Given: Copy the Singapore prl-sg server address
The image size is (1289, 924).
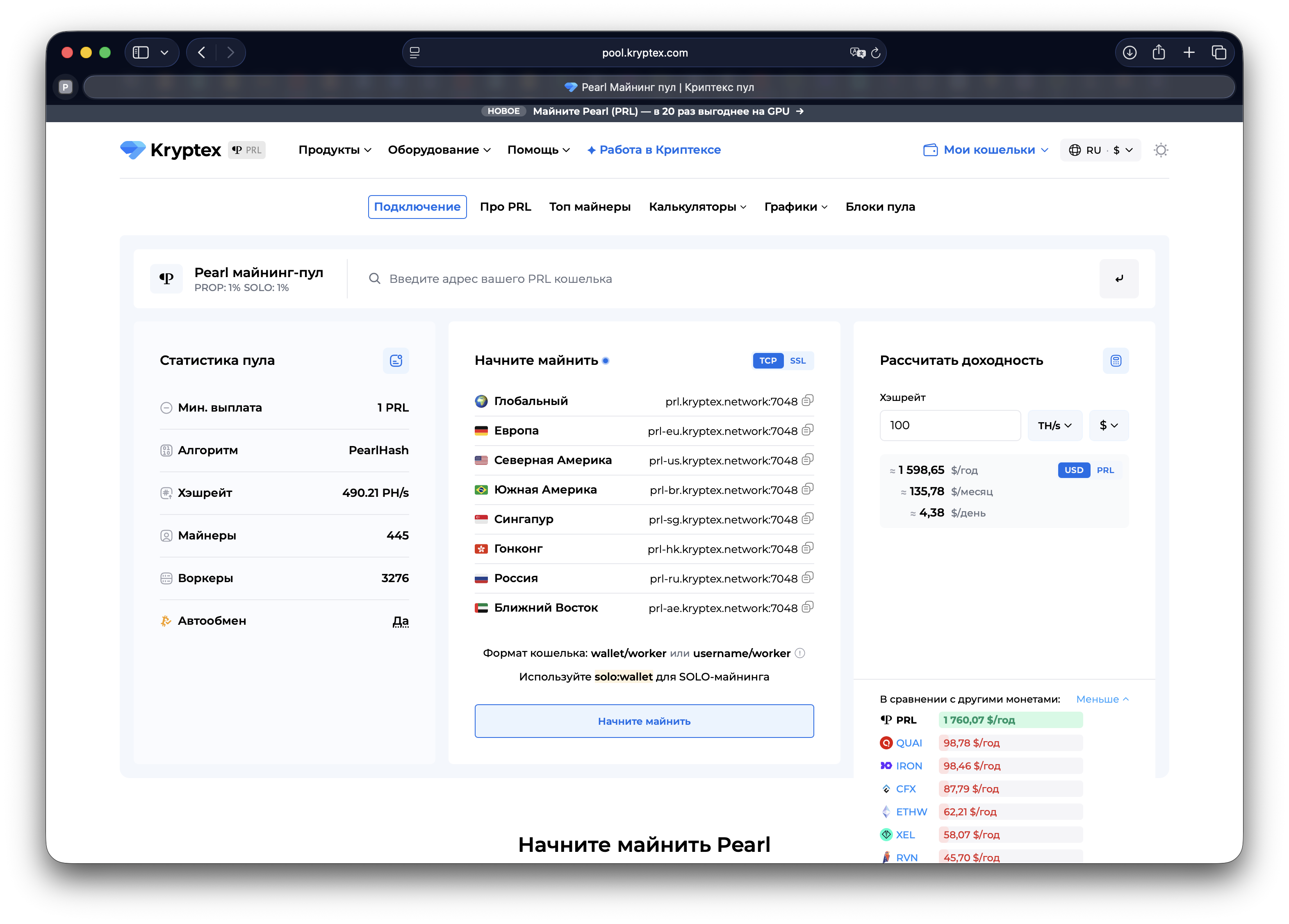Looking at the screenshot, I should point(808,519).
